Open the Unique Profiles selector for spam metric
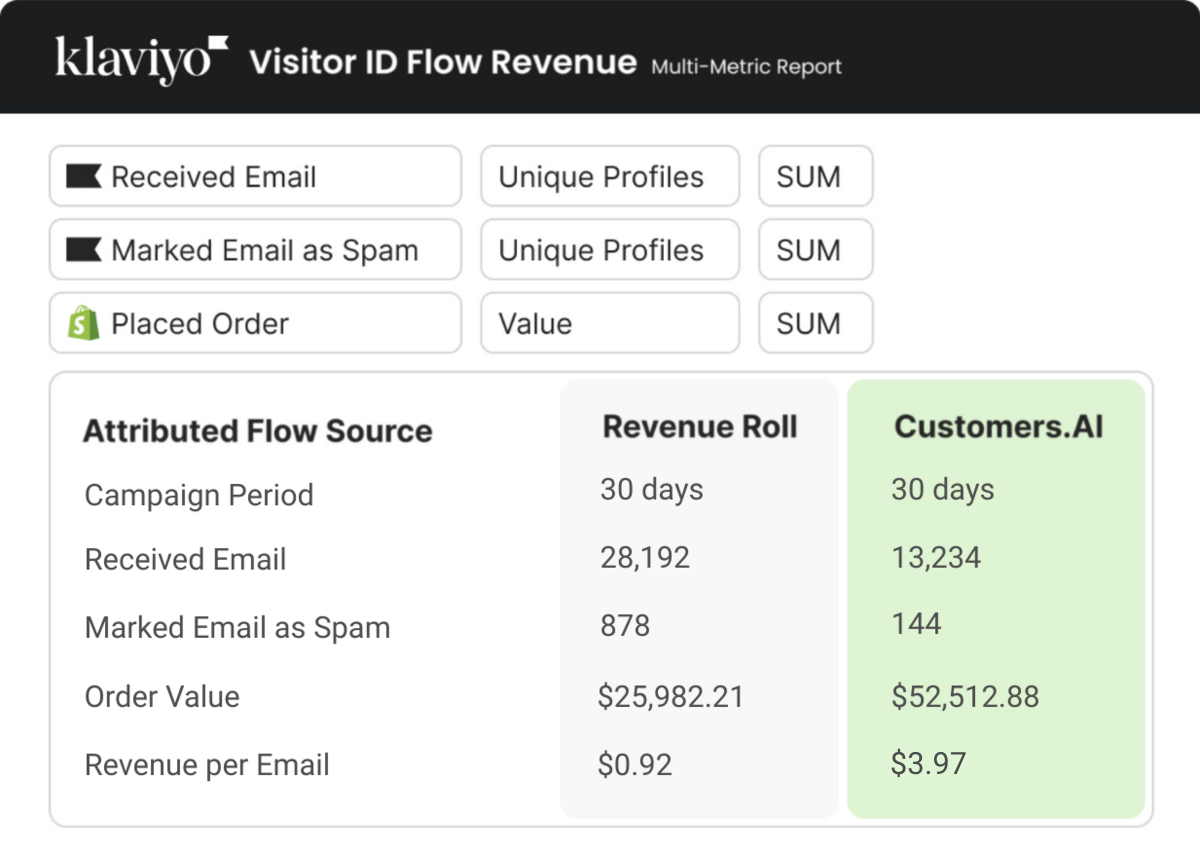 click(x=610, y=250)
